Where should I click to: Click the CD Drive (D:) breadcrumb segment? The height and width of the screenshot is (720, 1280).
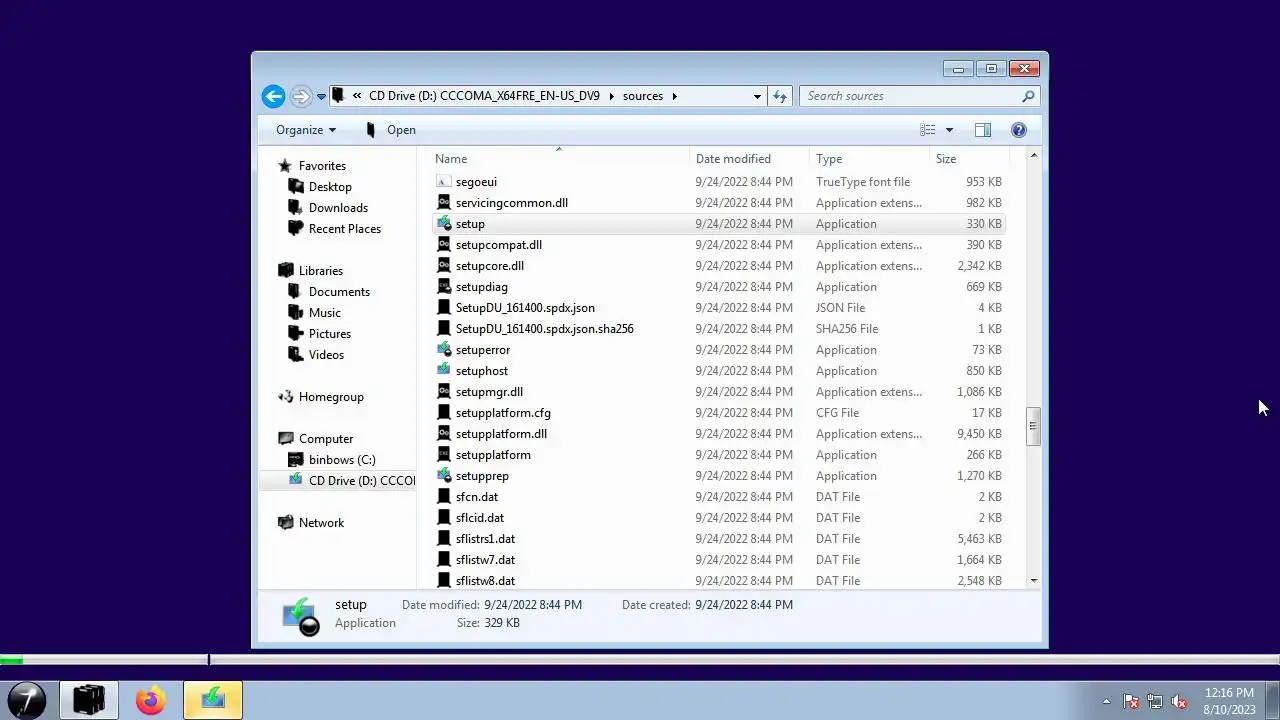pyautogui.click(x=484, y=96)
